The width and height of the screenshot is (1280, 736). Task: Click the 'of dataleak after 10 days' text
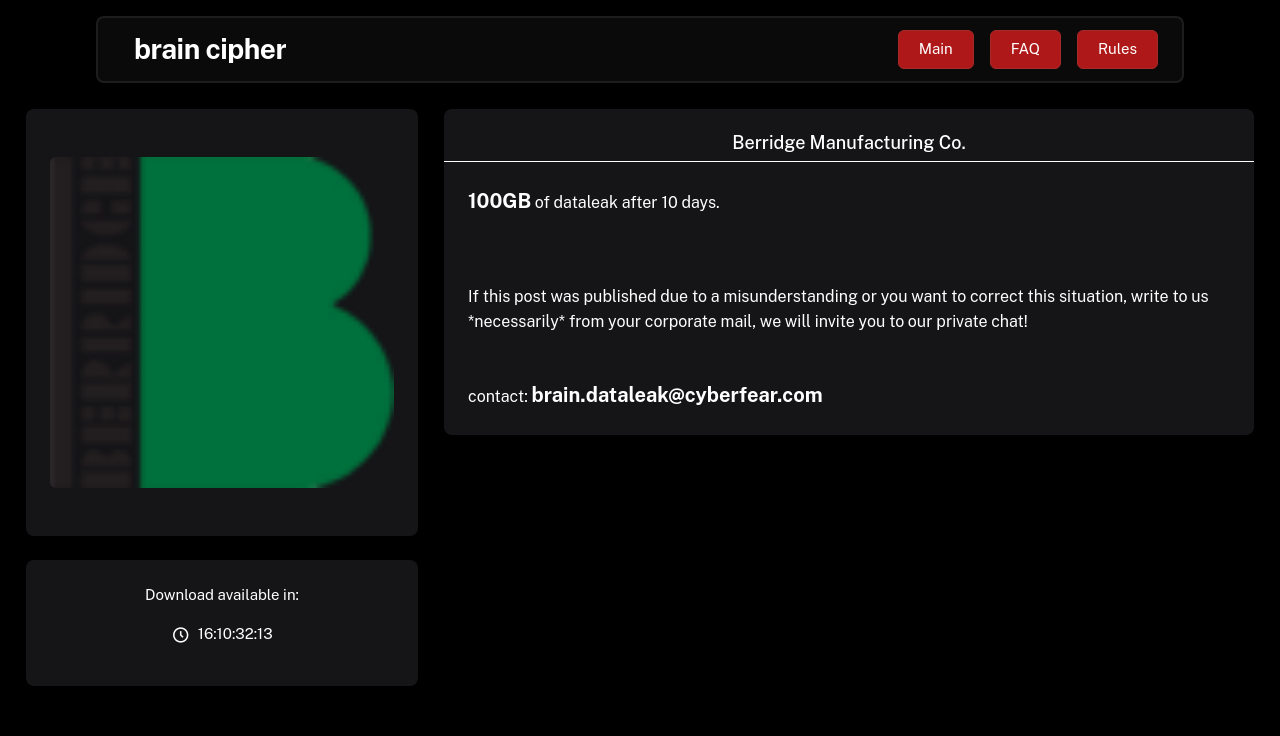(x=627, y=203)
